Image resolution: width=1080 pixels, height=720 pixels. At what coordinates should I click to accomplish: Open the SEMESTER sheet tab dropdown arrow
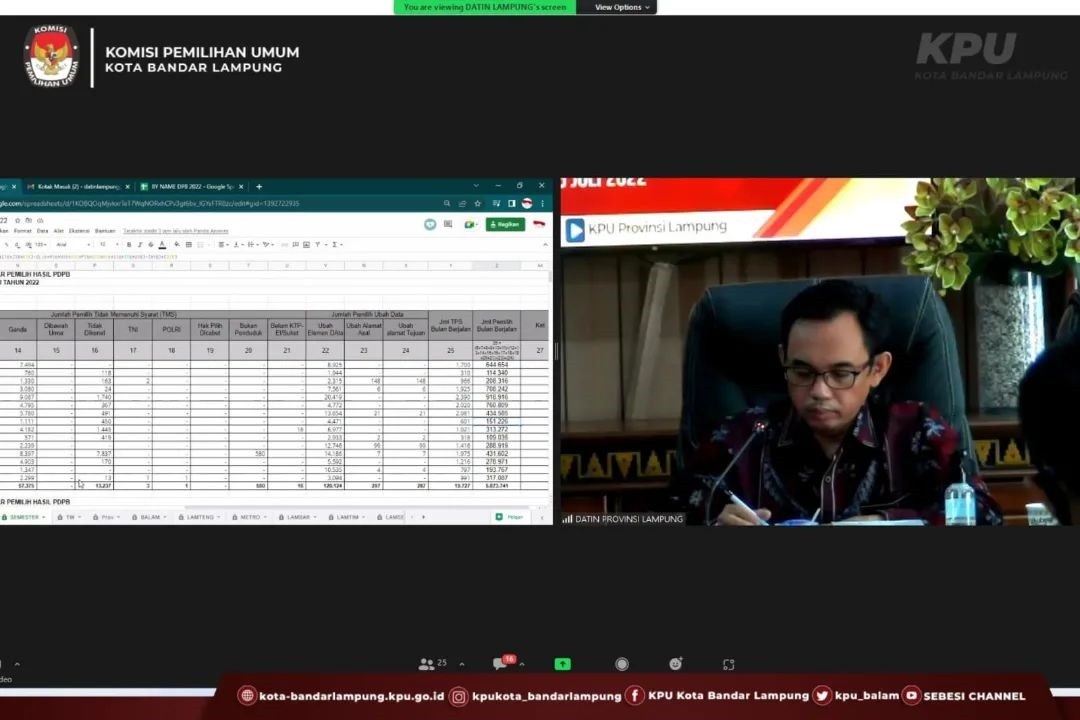(44, 517)
